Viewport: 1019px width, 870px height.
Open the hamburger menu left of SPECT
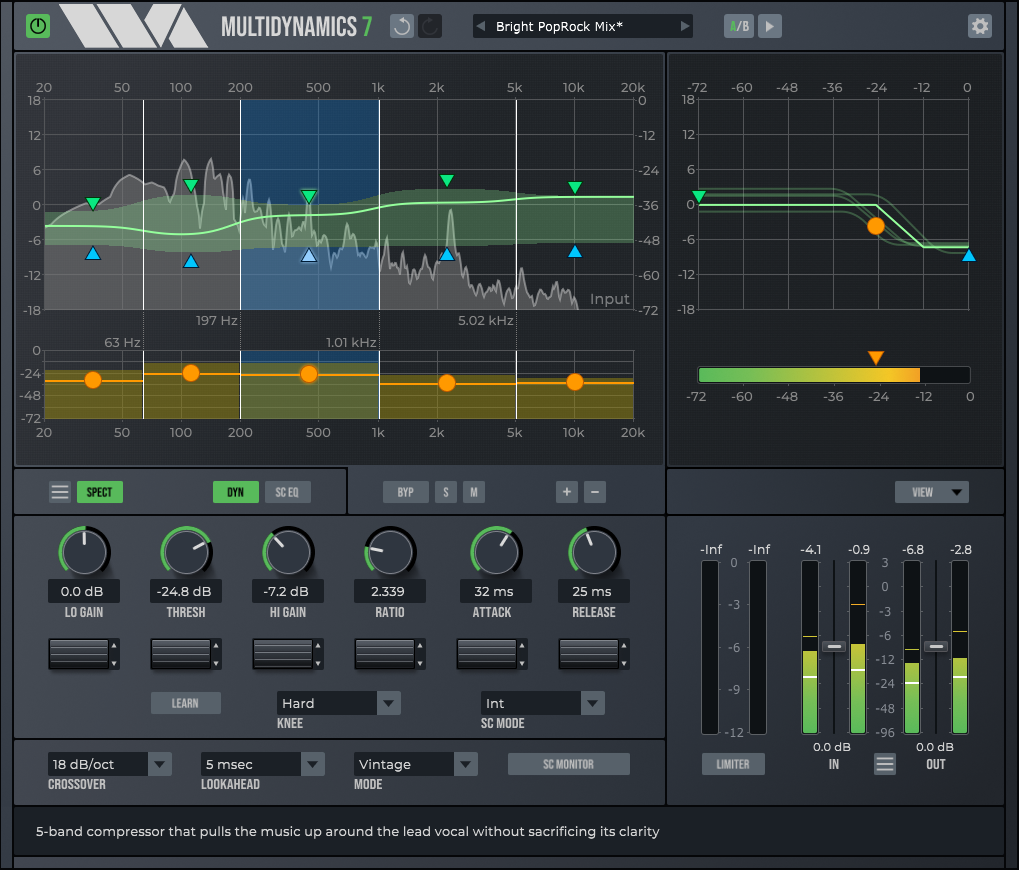(59, 491)
